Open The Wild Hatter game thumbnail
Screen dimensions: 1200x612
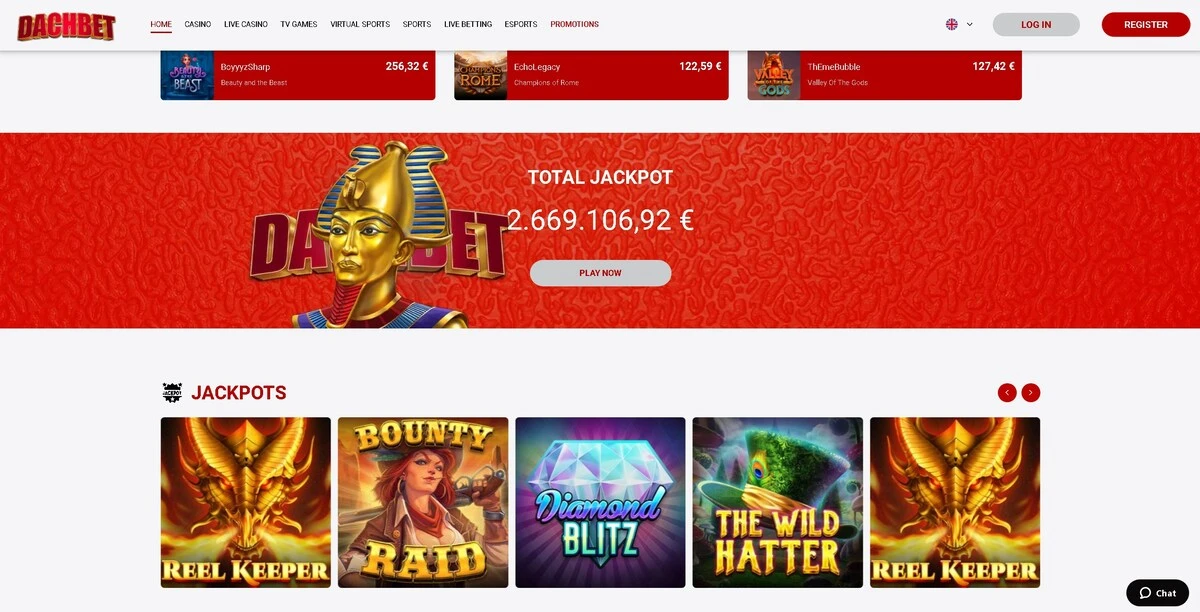[x=778, y=503]
